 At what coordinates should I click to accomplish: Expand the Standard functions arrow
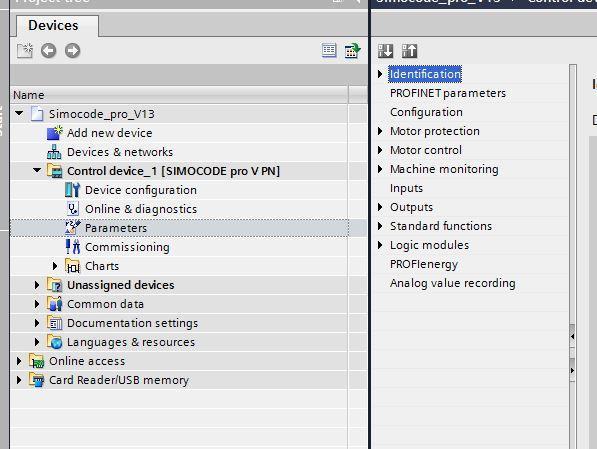tap(380, 226)
